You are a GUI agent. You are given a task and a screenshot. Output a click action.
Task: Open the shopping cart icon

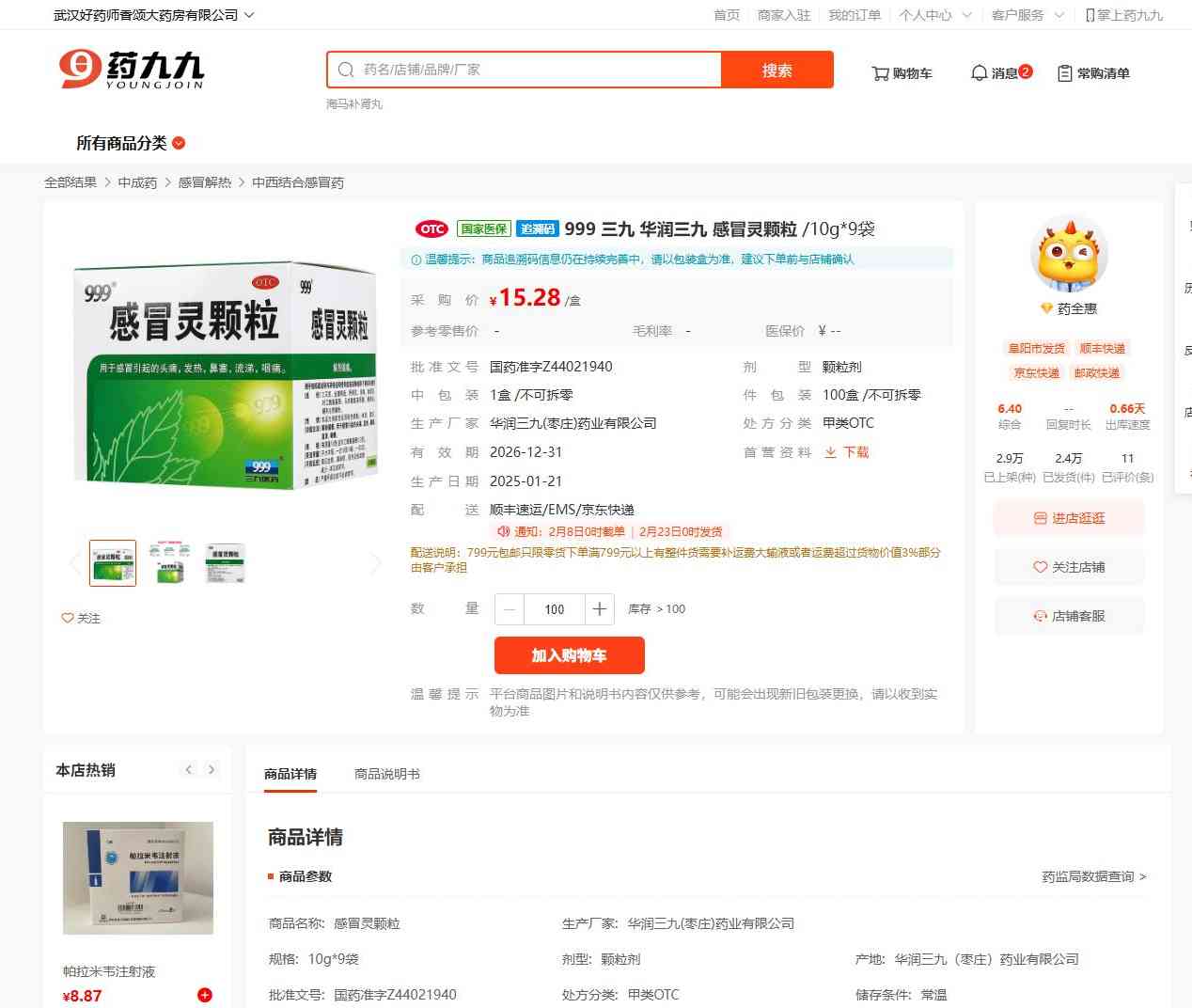coord(901,73)
